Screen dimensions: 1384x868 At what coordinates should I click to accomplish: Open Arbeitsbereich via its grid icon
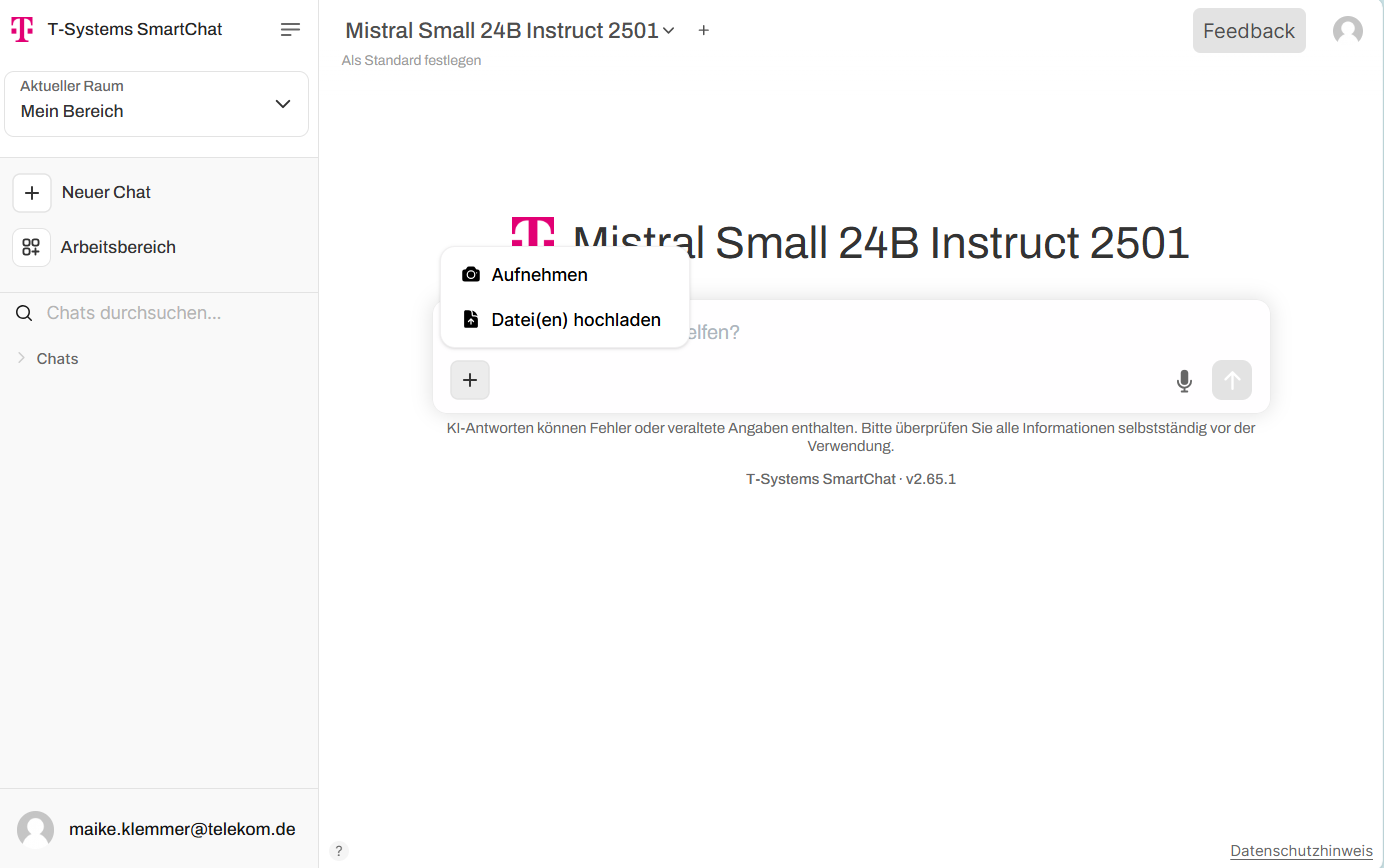point(32,247)
